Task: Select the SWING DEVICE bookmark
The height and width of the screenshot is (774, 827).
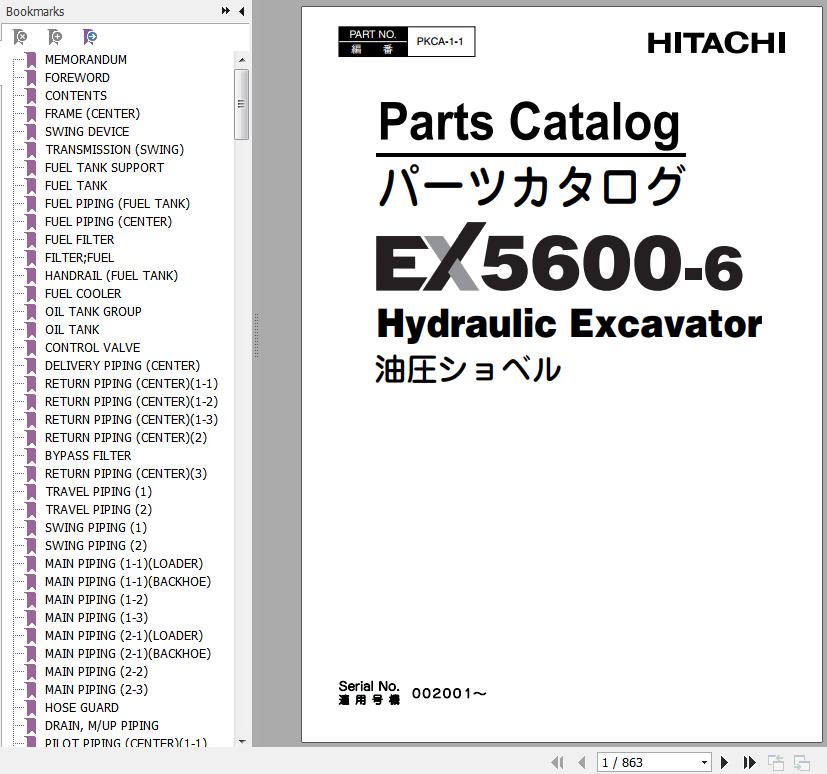Action: pos(87,131)
